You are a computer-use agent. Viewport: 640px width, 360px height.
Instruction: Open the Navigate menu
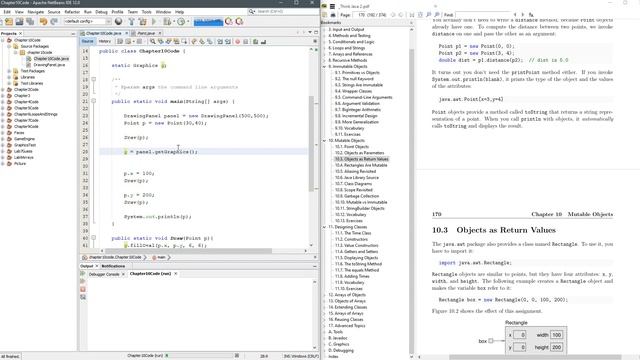pyautogui.click(x=36, y=12)
